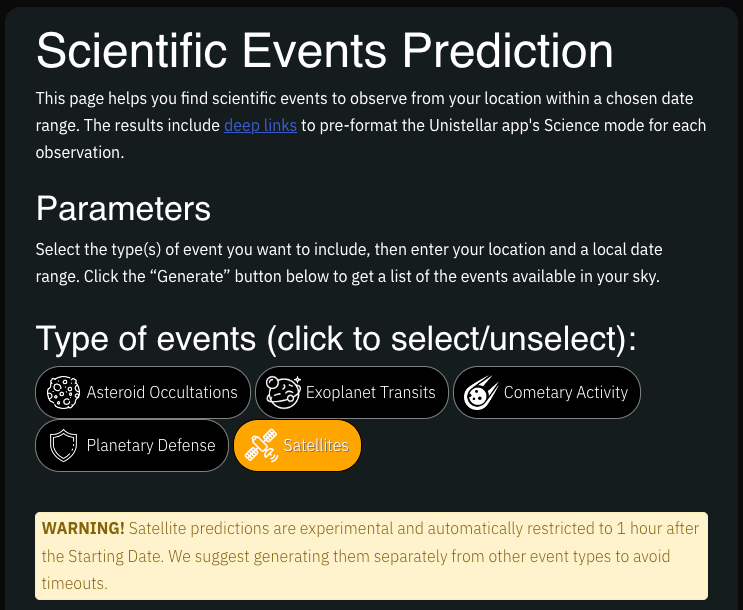743x610 pixels.
Task: Select the Cometary Activity event type label
Action: 566,392
